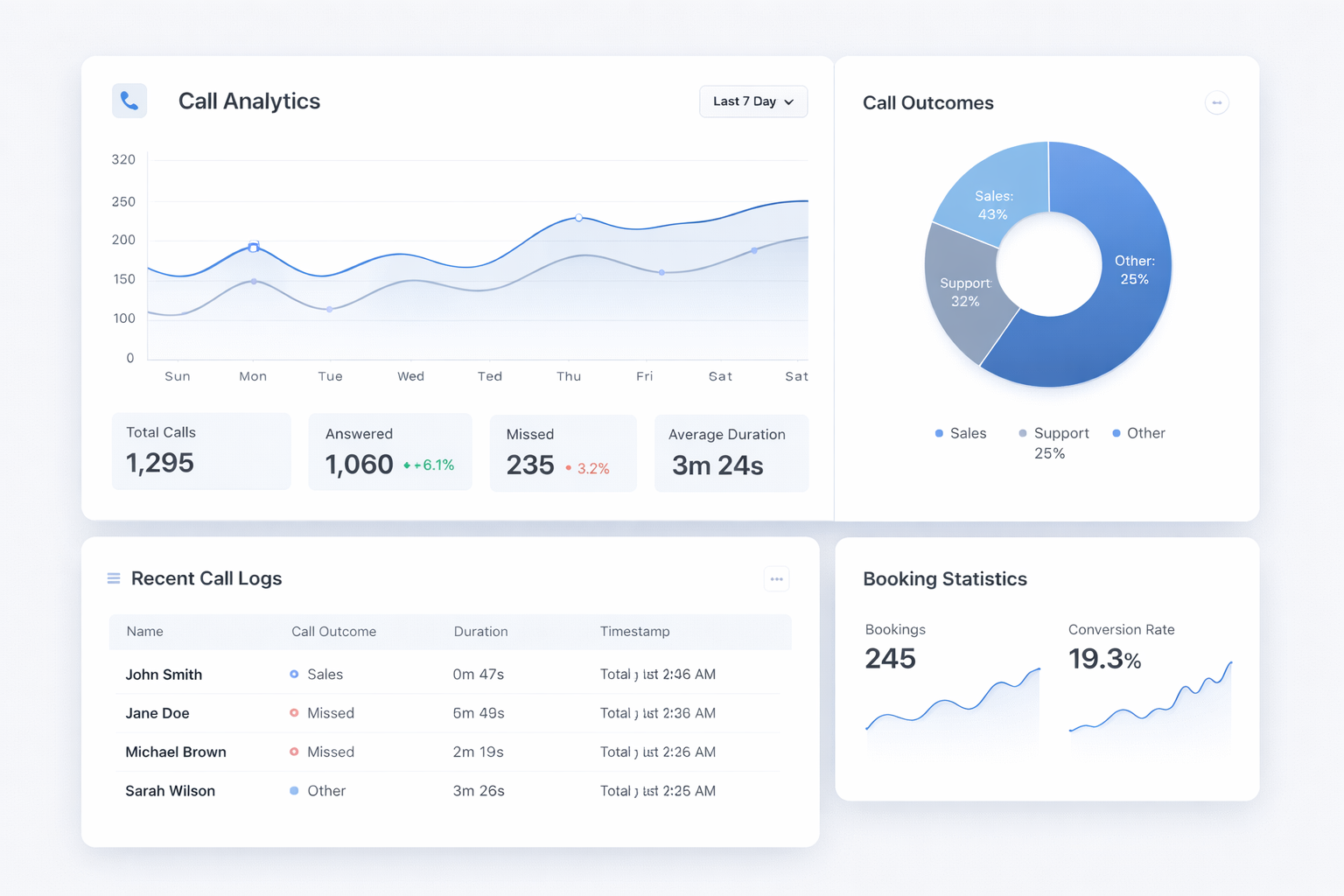Click the phone icon on the Call Analytics card
The height and width of the screenshot is (896, 1344).
[x=129, y=101]
